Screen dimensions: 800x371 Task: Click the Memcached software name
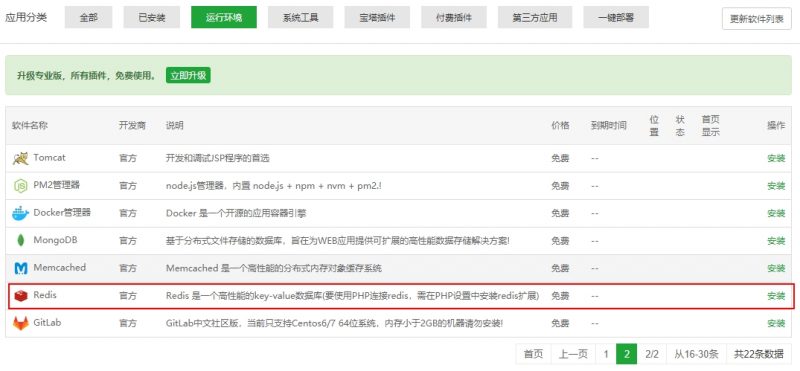(59, 267)
